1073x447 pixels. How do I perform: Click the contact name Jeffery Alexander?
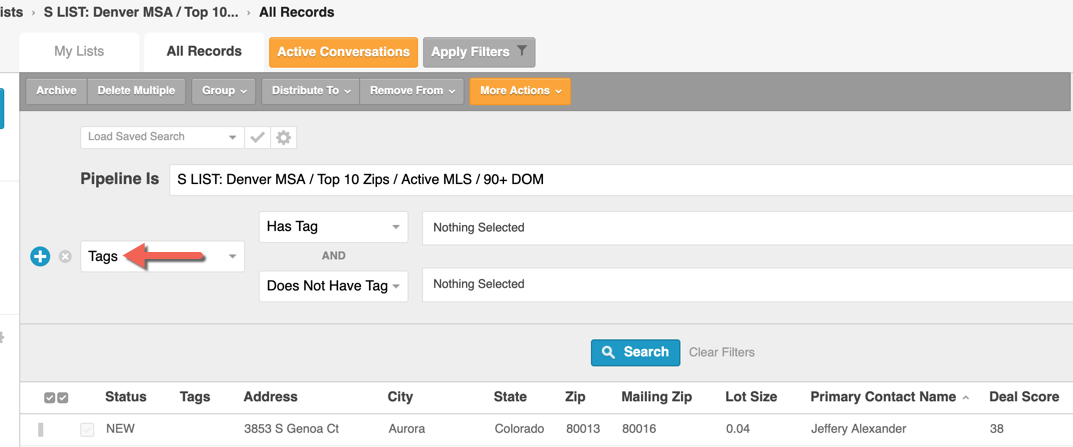point(859,429)
